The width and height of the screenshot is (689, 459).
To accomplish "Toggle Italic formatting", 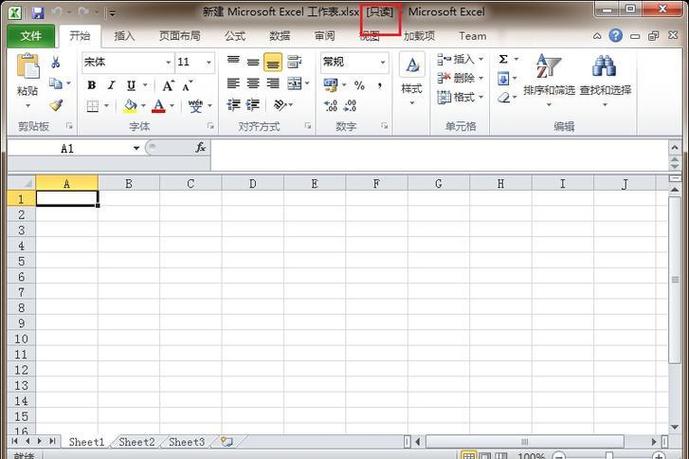I will pyautogui.click(x=111, y=85).
